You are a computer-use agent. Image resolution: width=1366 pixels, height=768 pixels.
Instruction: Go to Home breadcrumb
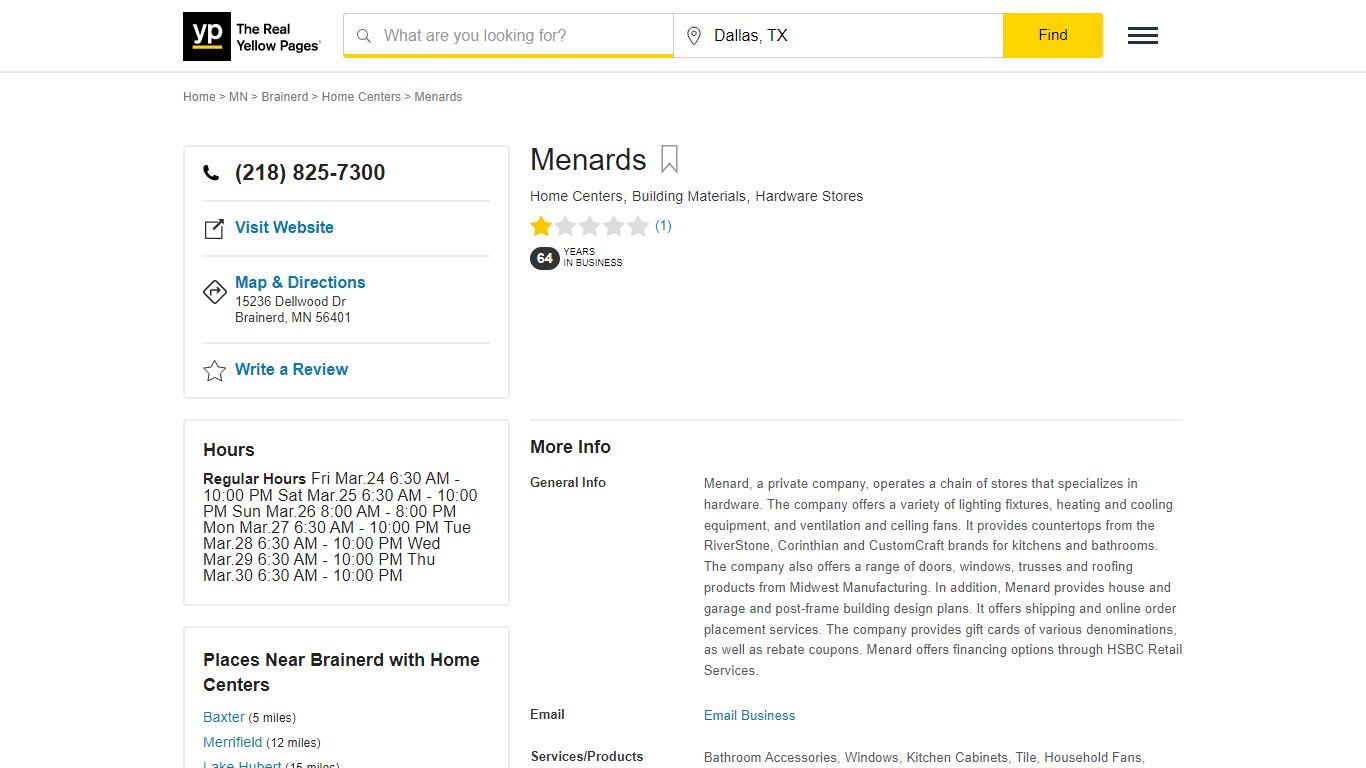(x=199, y=97)
